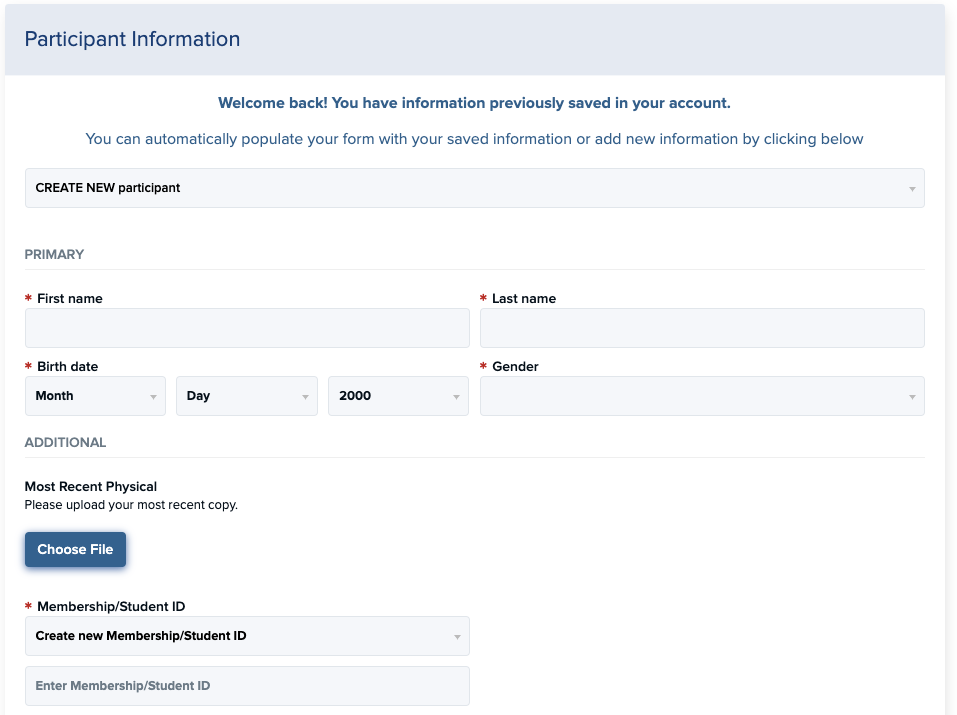The image size is (957, 715).
Task: Click the Birth date label
Action: click(x=67, y=366)
